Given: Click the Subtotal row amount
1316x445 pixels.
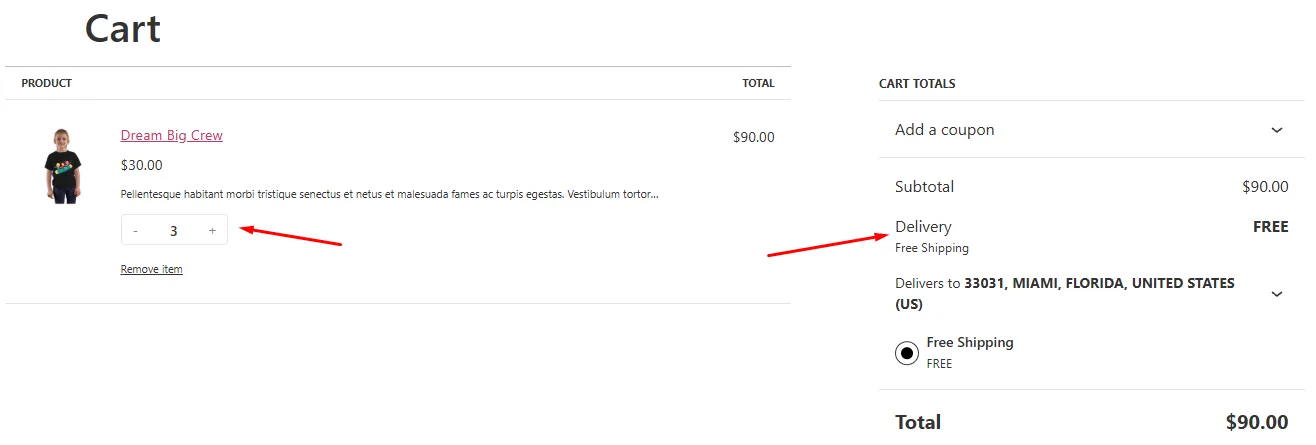Looking at the screenshot, I should (1264, 187).
